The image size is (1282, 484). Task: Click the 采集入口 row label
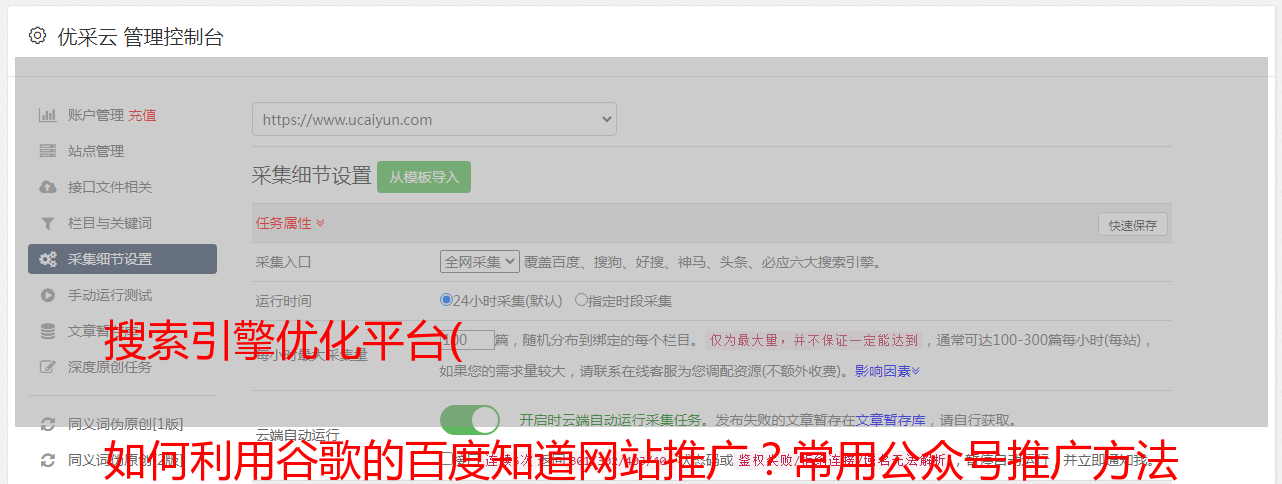pyautogui.click(x=284, y=262)
